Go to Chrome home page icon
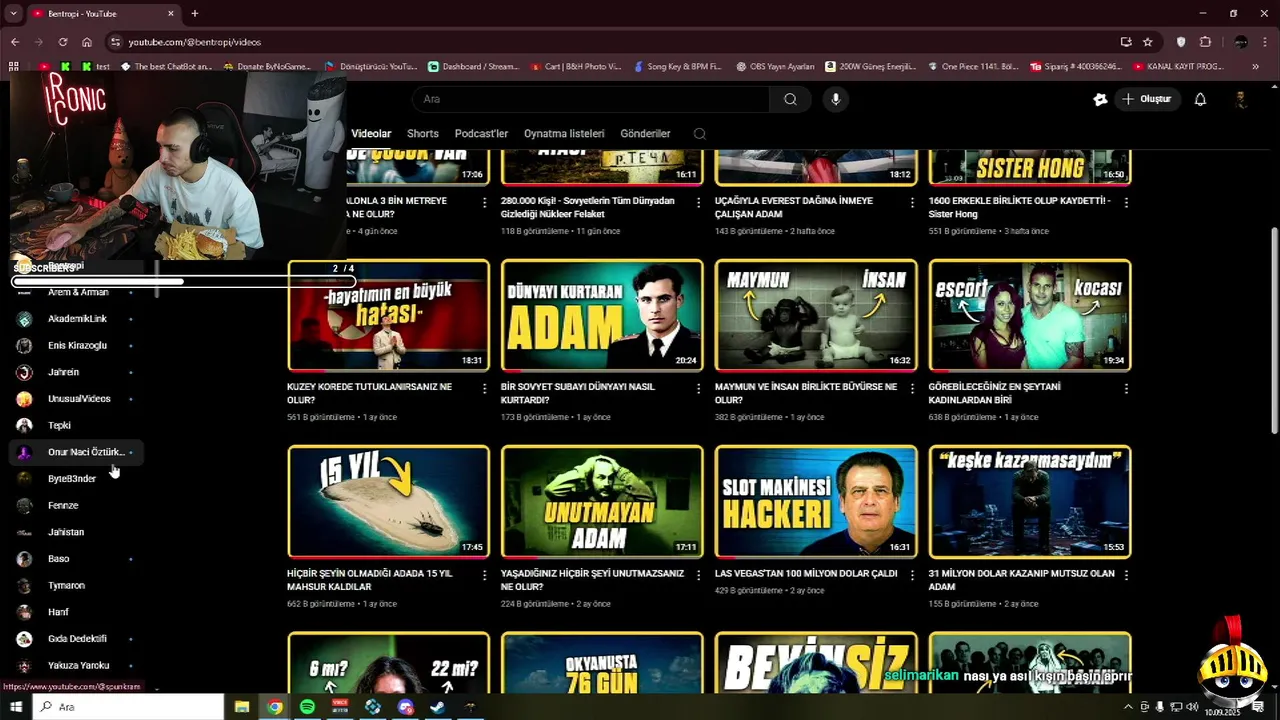 [87, 42]
